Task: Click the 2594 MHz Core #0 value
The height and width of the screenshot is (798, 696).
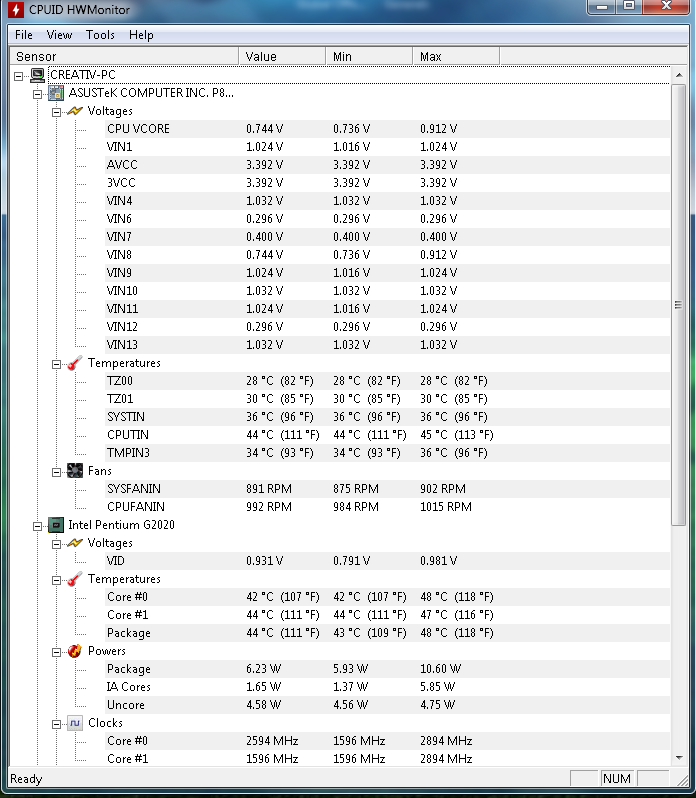Action: (272, 741)
